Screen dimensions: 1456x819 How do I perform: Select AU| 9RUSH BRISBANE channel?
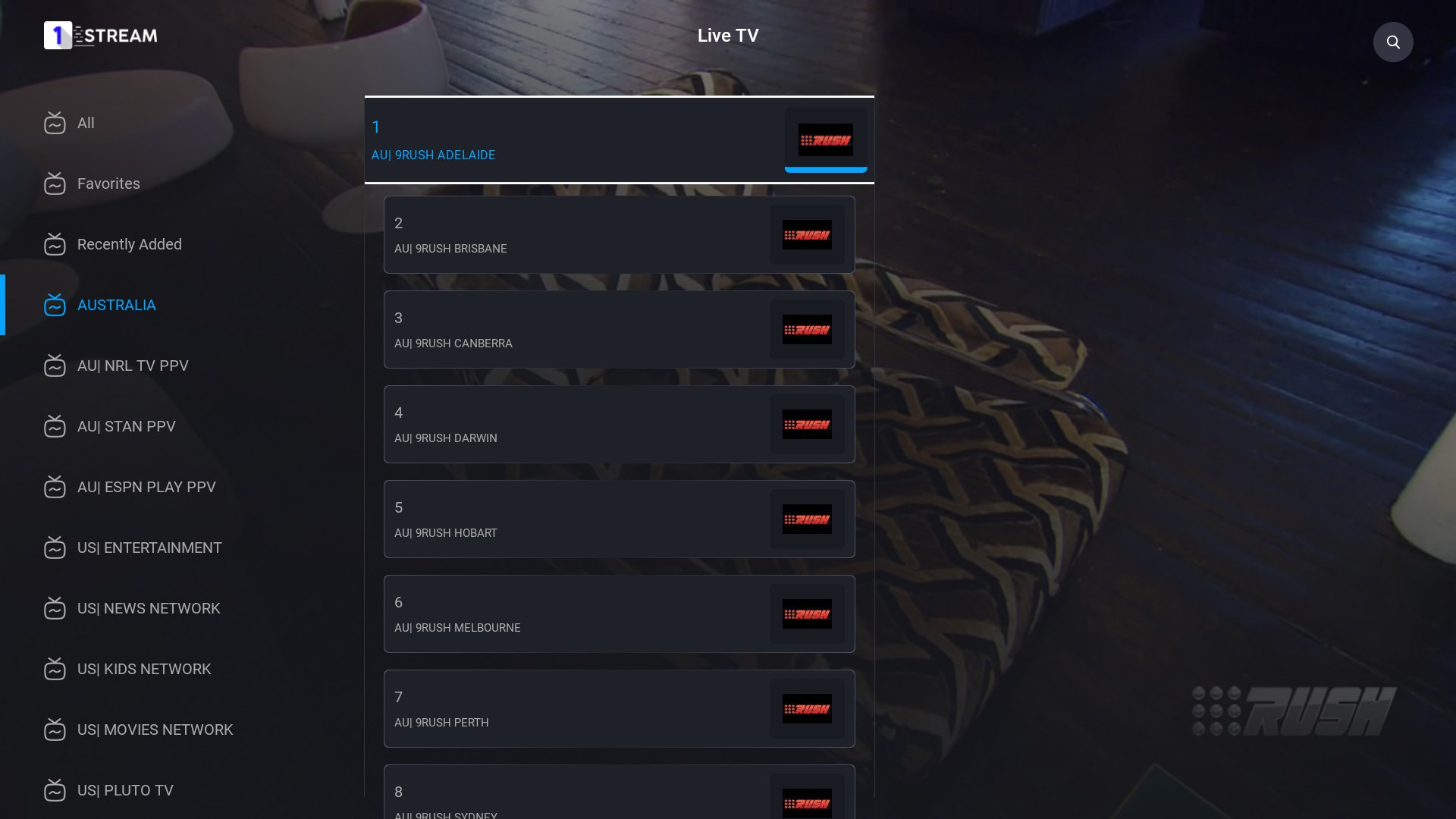619,234
